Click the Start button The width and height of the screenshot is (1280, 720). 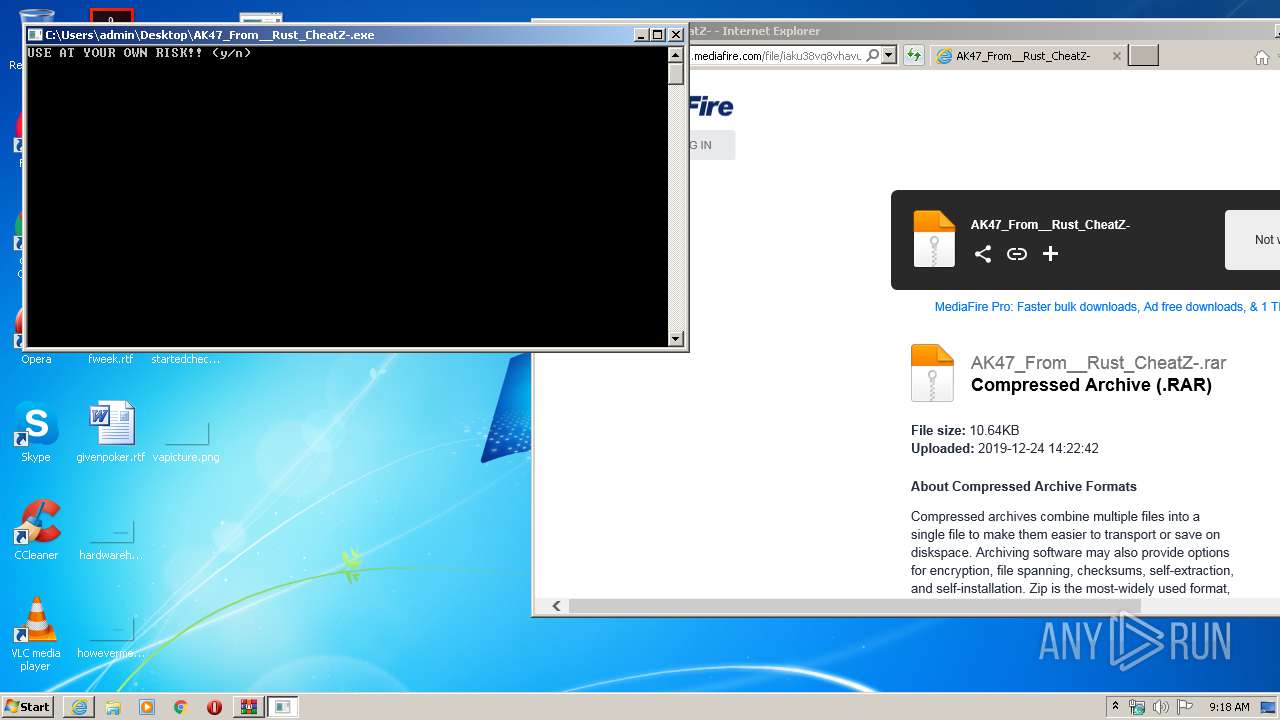(x=27, y=707)
